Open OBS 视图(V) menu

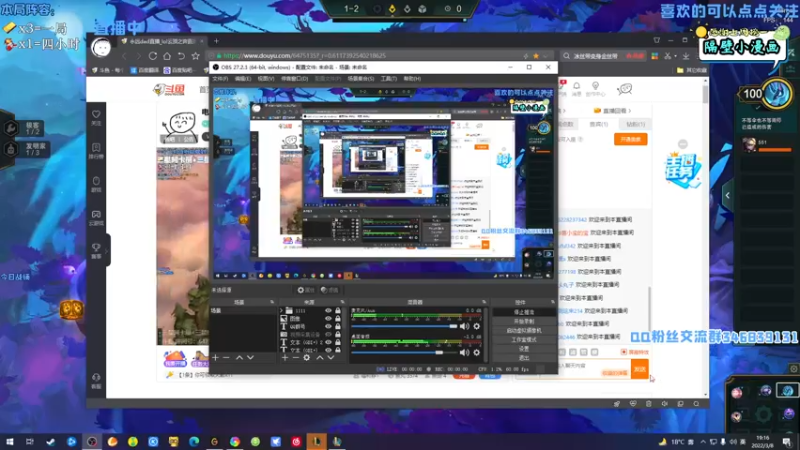pyautogui.click(x=266, y=79)
